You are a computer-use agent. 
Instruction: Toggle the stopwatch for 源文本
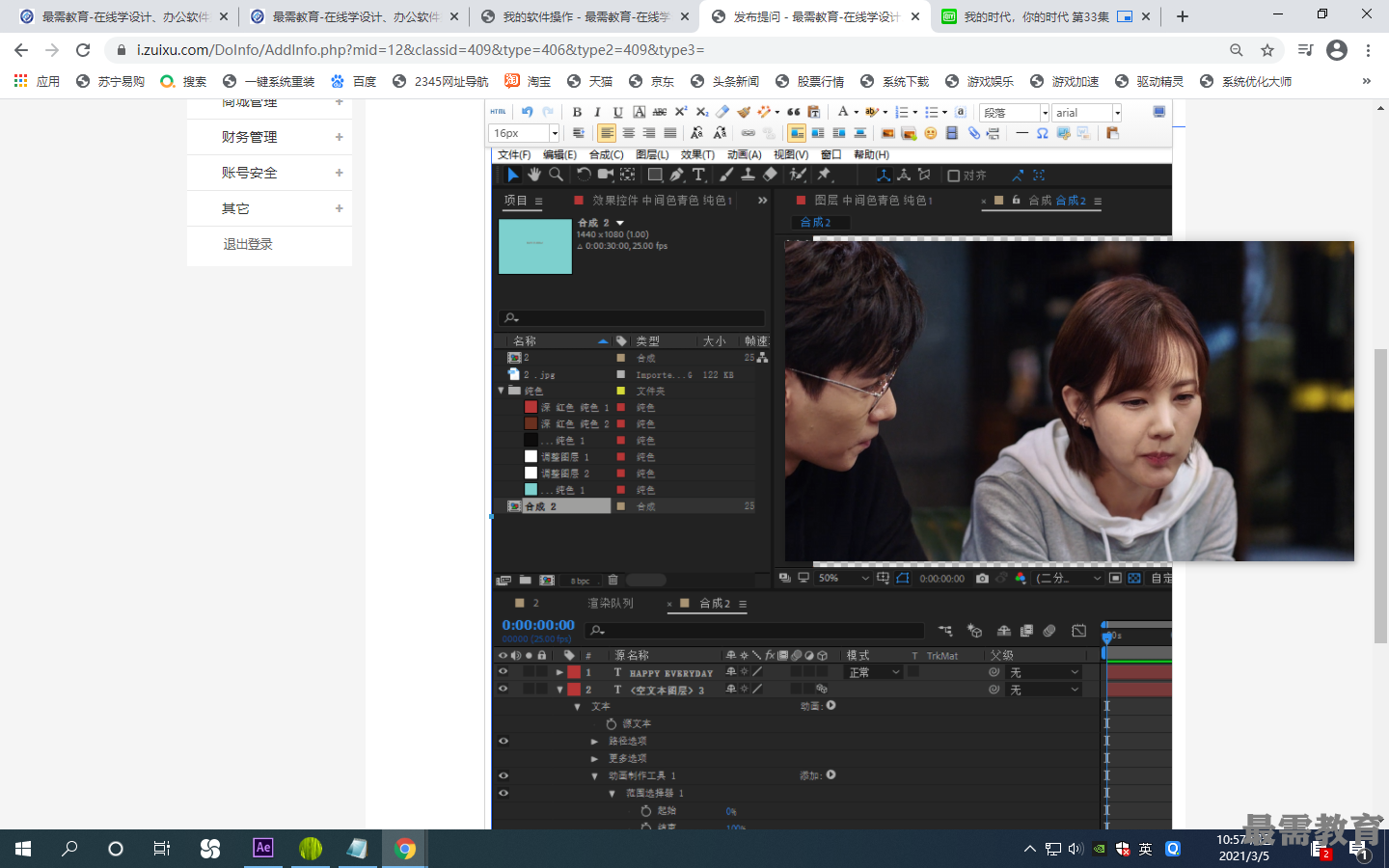coord(612,723)
